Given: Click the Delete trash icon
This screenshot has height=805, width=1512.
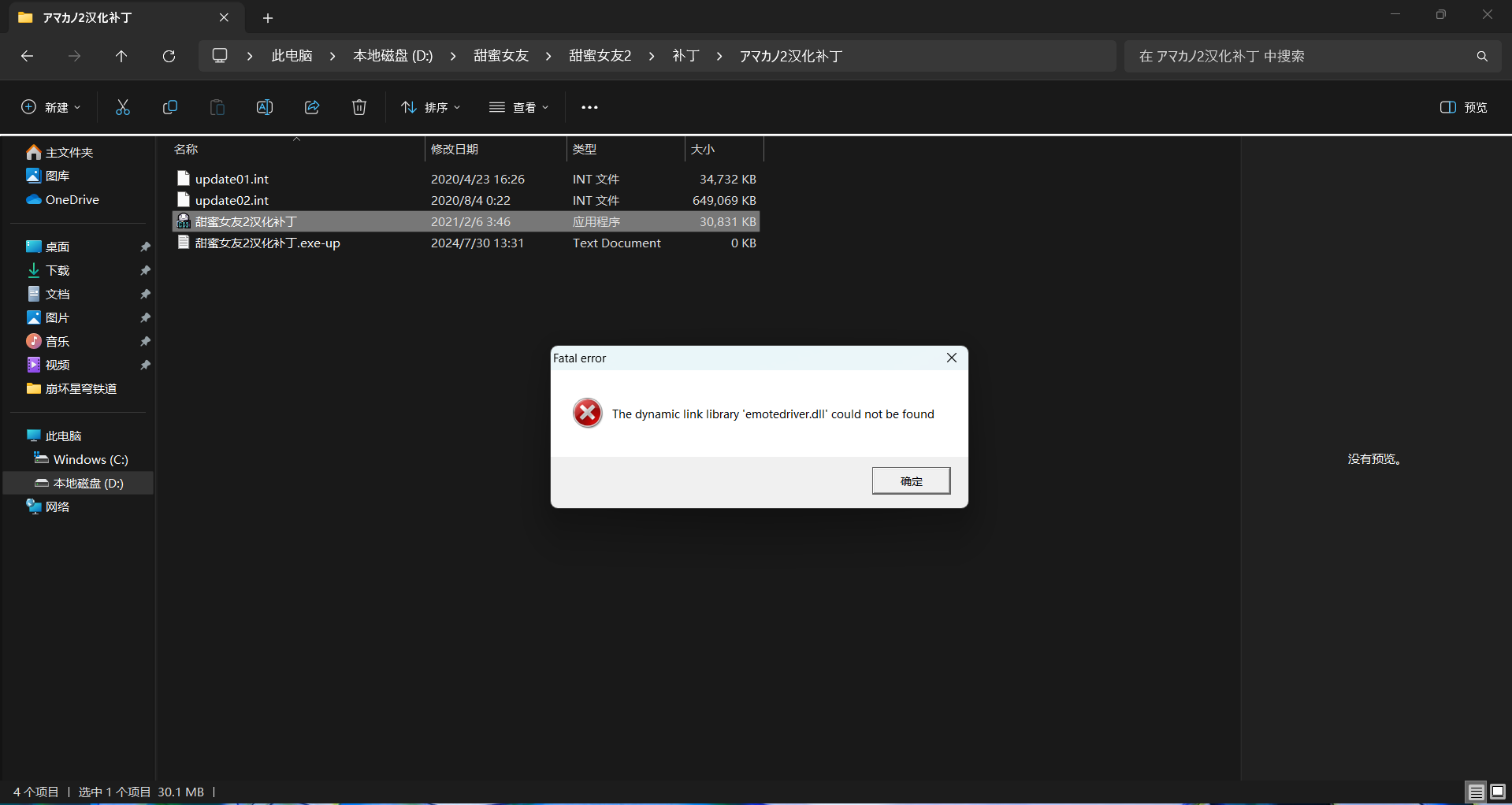Looking at the screenshot, I should pyautogui.click(x=359, y=107).
